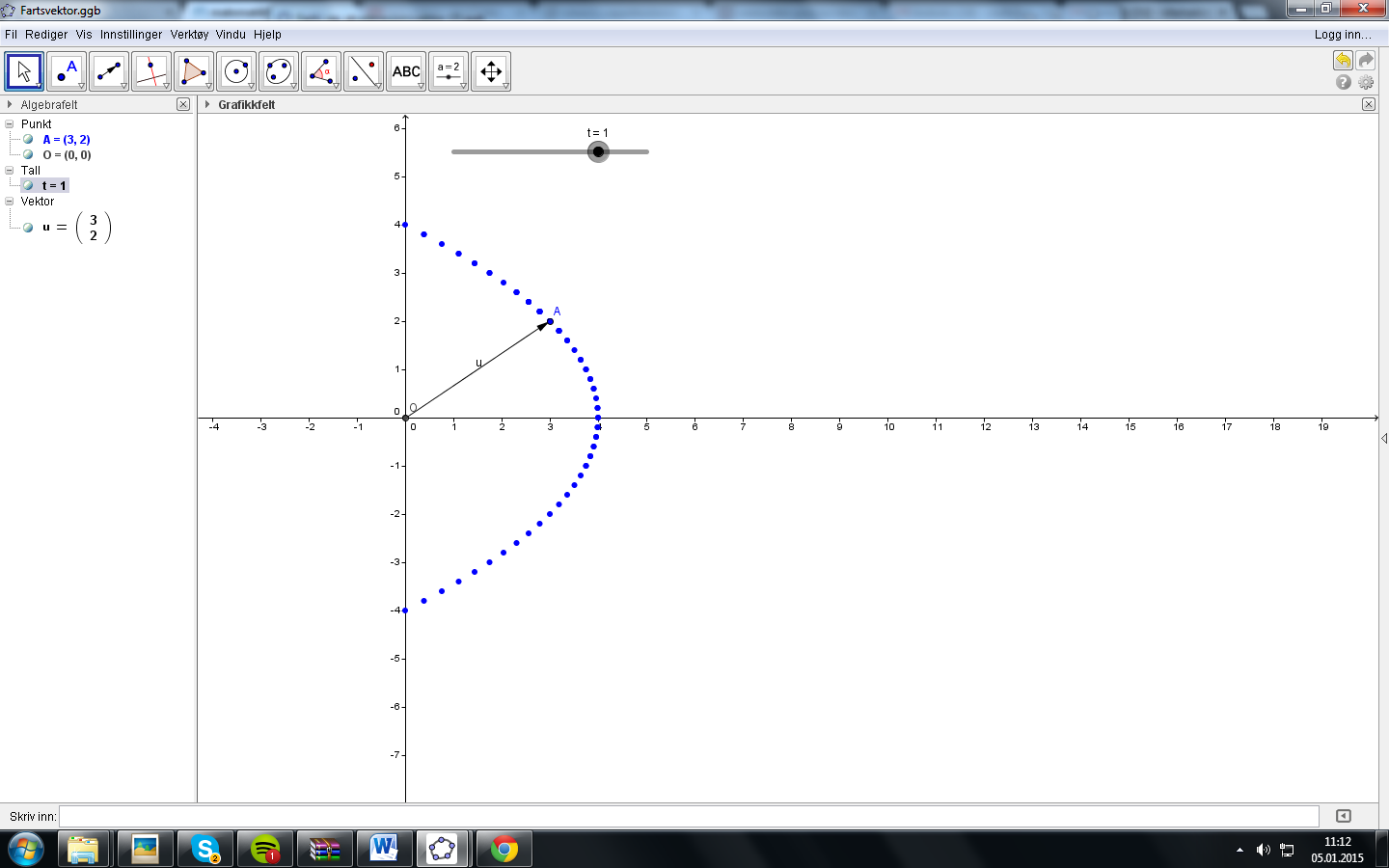The height and width of the screenshot is (868, 1389).
Task: Toggle visibility of point O
Action: [28, 154]
